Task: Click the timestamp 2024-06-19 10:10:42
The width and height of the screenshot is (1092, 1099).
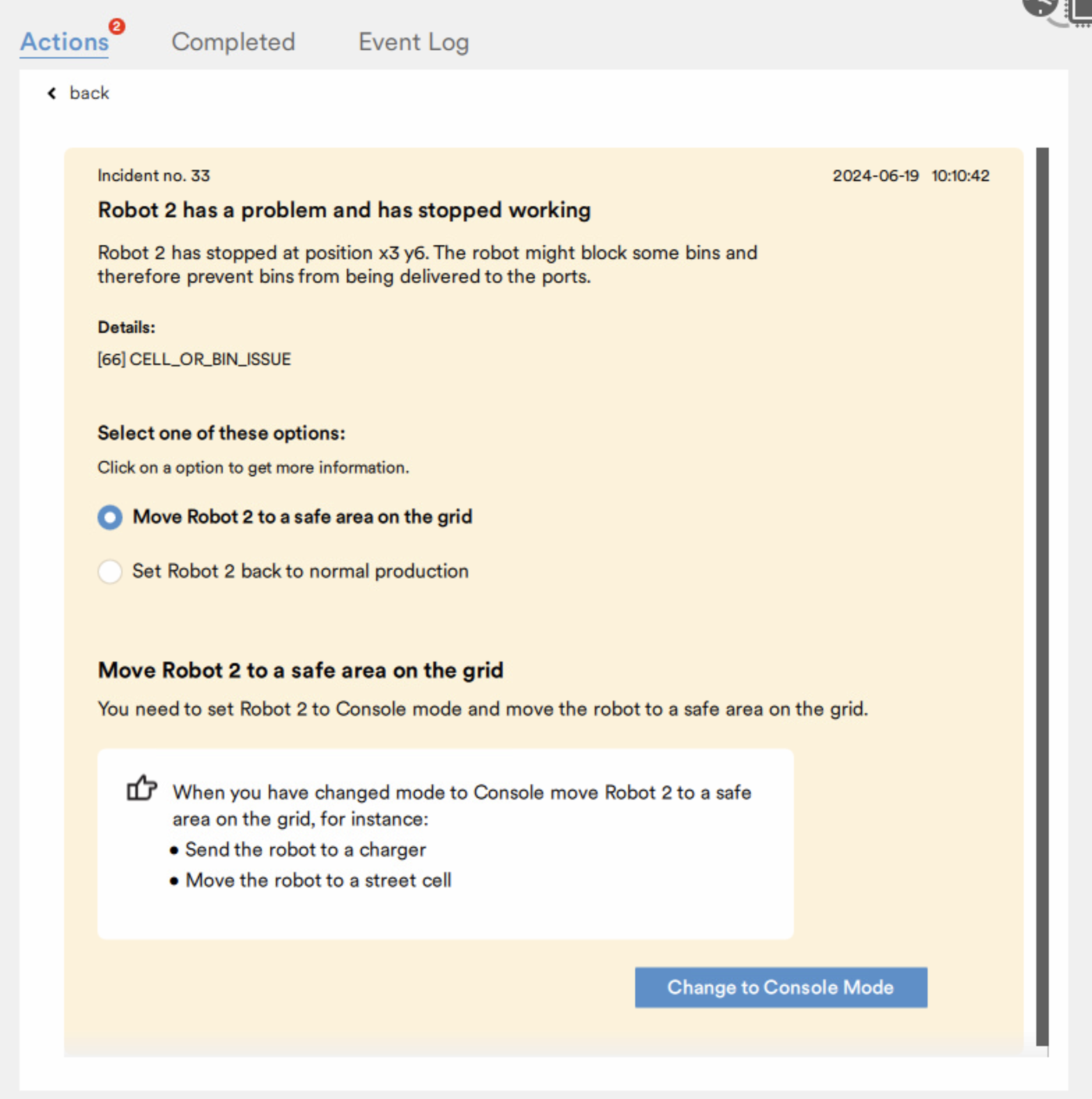Action: click(x=911, y=176)
